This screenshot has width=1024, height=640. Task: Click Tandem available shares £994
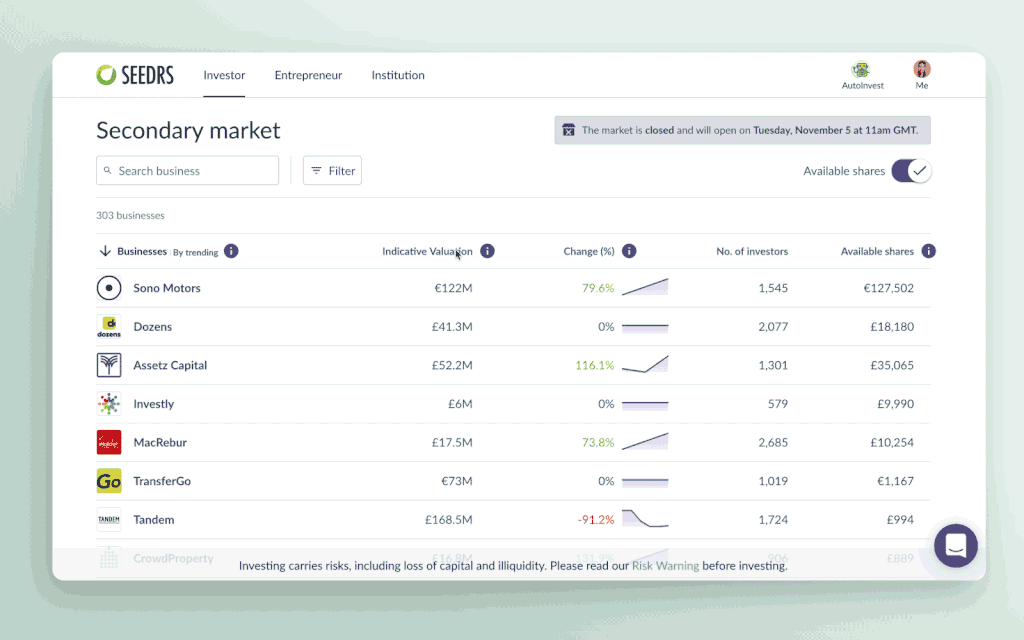(900, 520)
